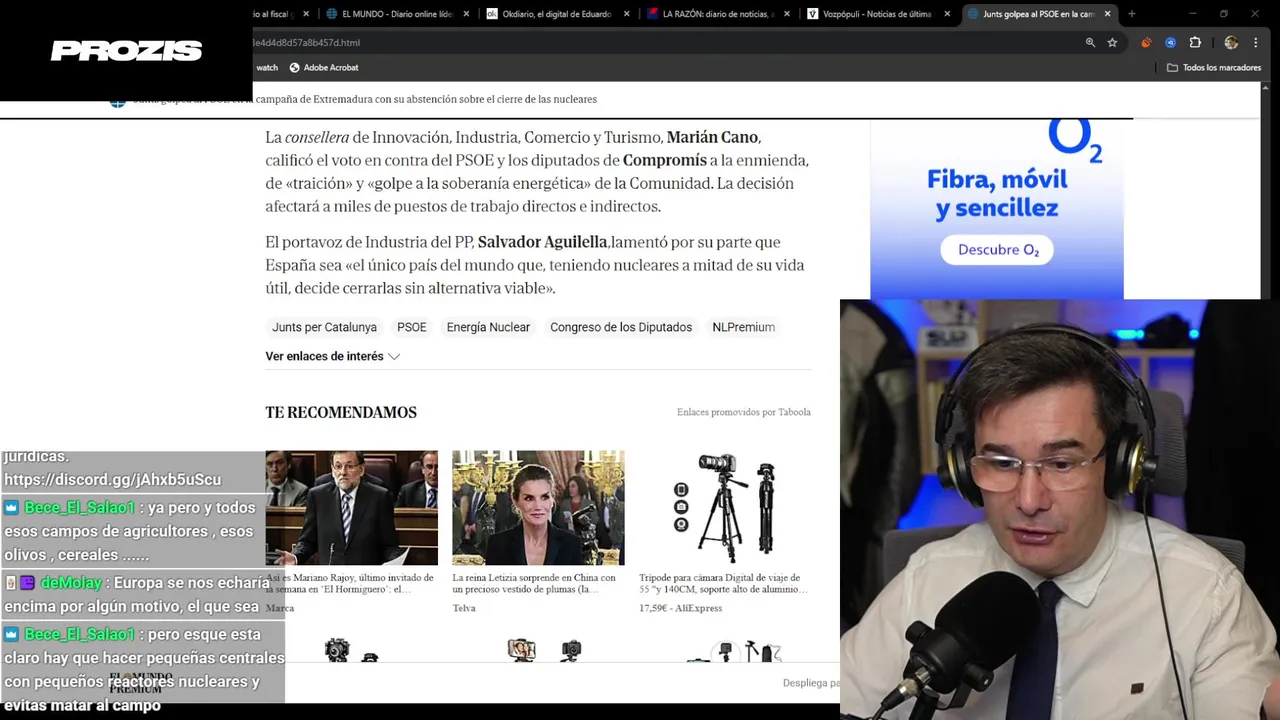Open the camera tripod AliExpress thumbnail
The image size is (1280, 720).
pyautogui.click(x=725, y=508)
